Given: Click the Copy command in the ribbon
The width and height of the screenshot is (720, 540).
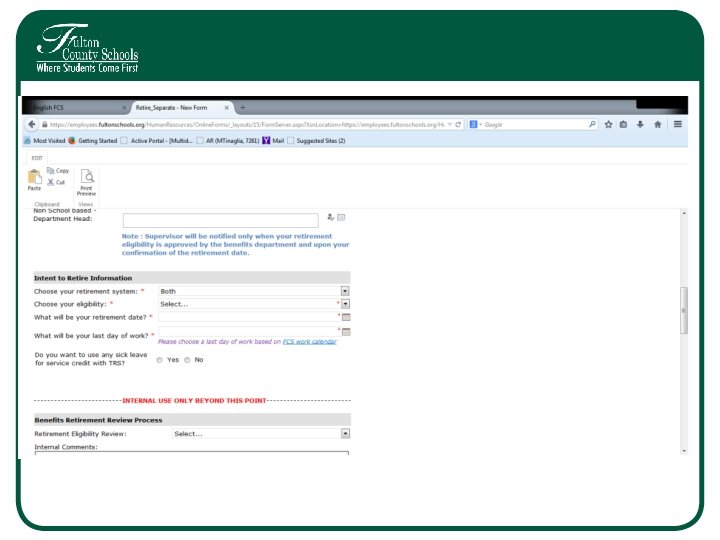Looking at the screenshot, I should [58, 171].
